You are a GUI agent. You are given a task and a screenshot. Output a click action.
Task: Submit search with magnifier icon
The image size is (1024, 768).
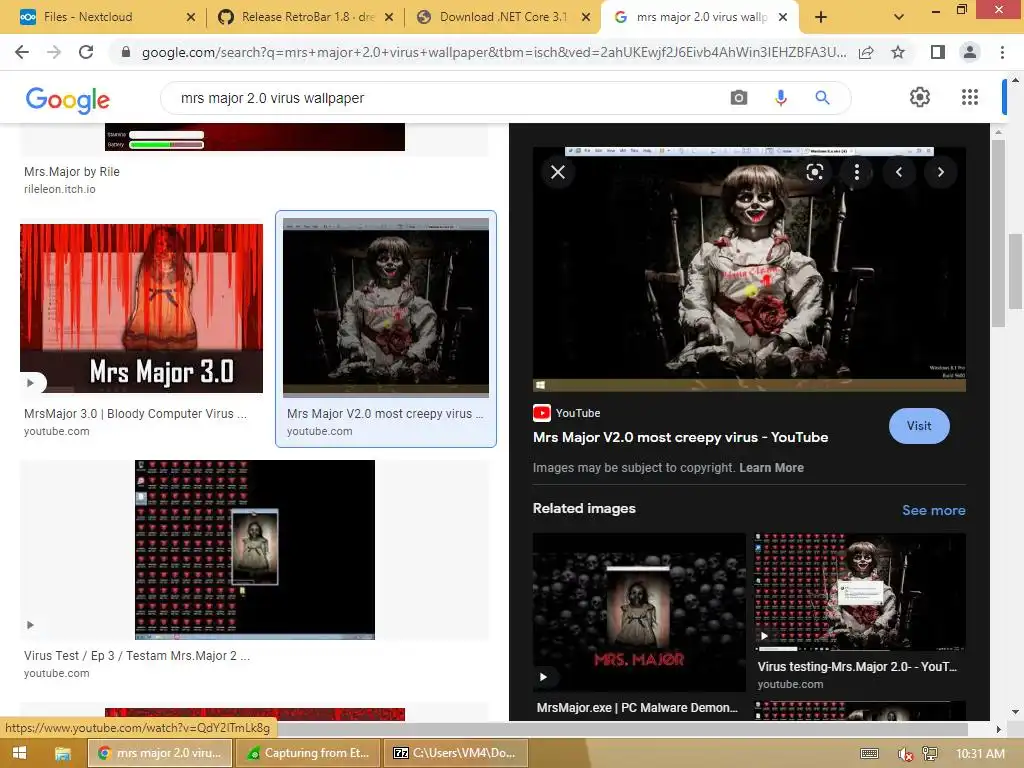point(822,98)
